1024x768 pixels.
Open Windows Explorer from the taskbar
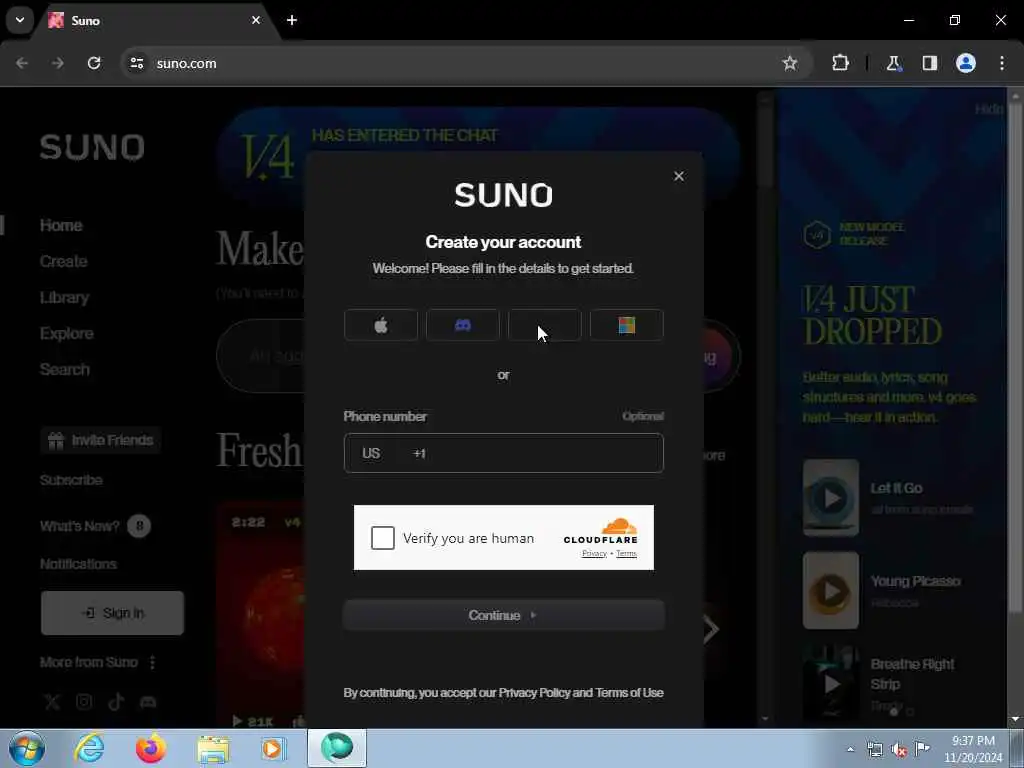(213, 748)
